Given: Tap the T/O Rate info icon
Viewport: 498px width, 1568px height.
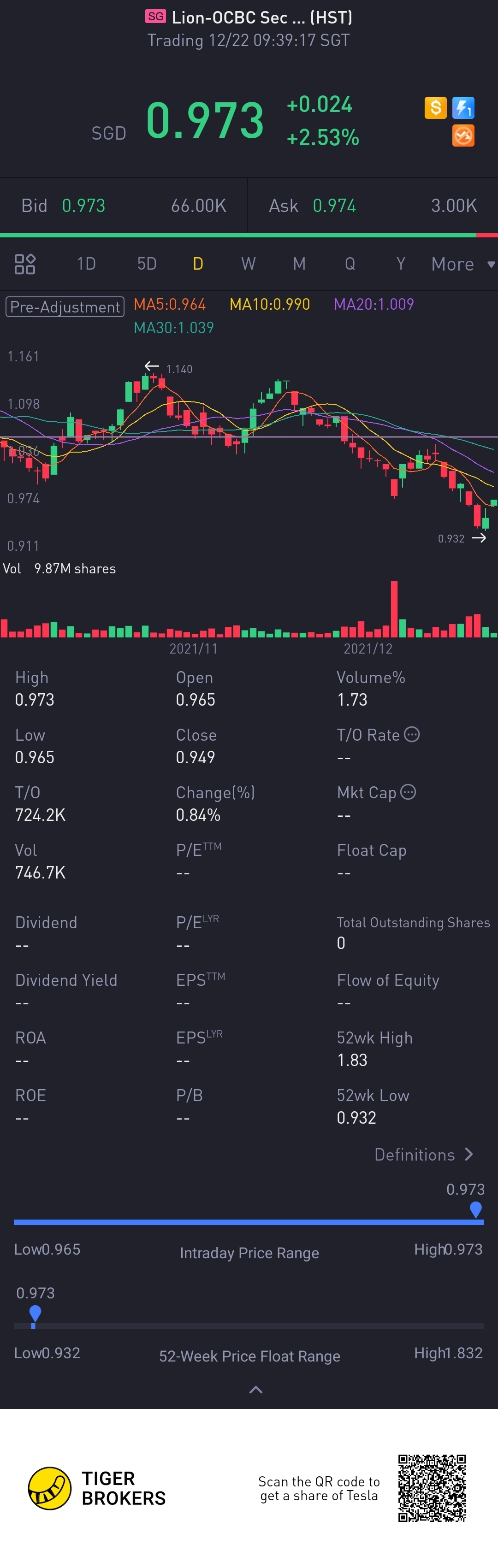Looking at the screenshot, I should [x=412, y=735].
